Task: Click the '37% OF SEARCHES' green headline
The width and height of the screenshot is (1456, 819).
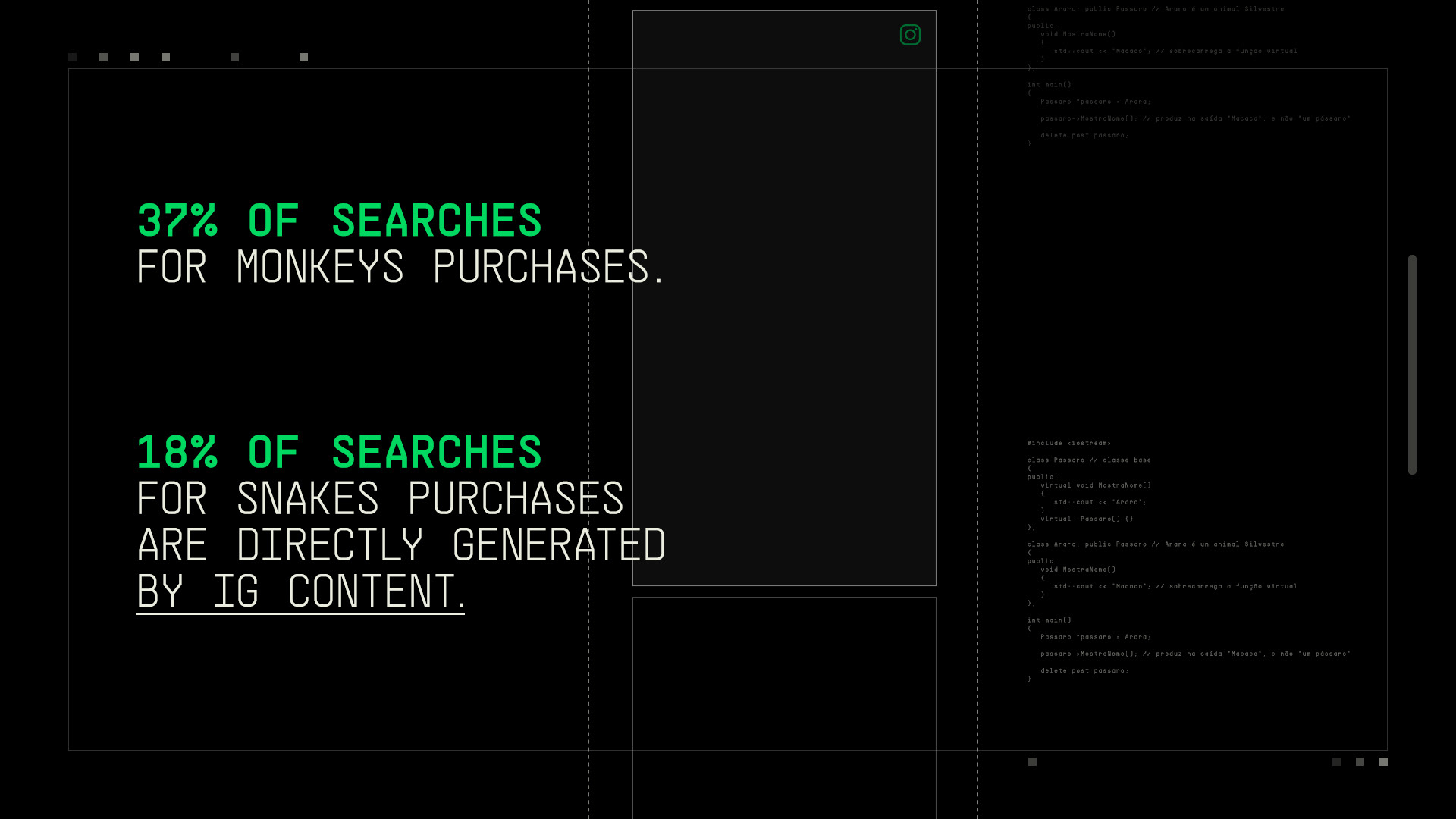Action: tap(339, 221)
